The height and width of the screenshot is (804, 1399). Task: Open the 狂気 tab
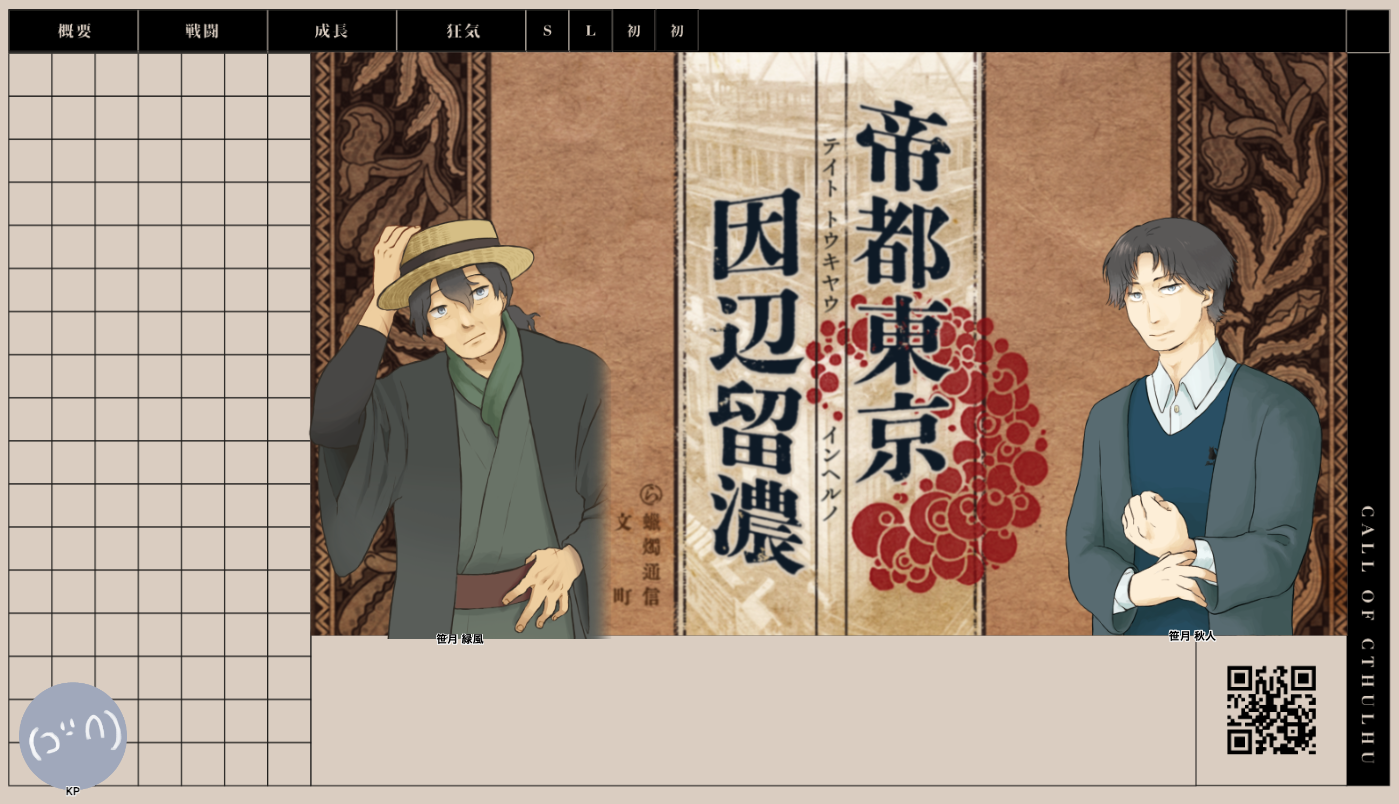pos(462,31)
